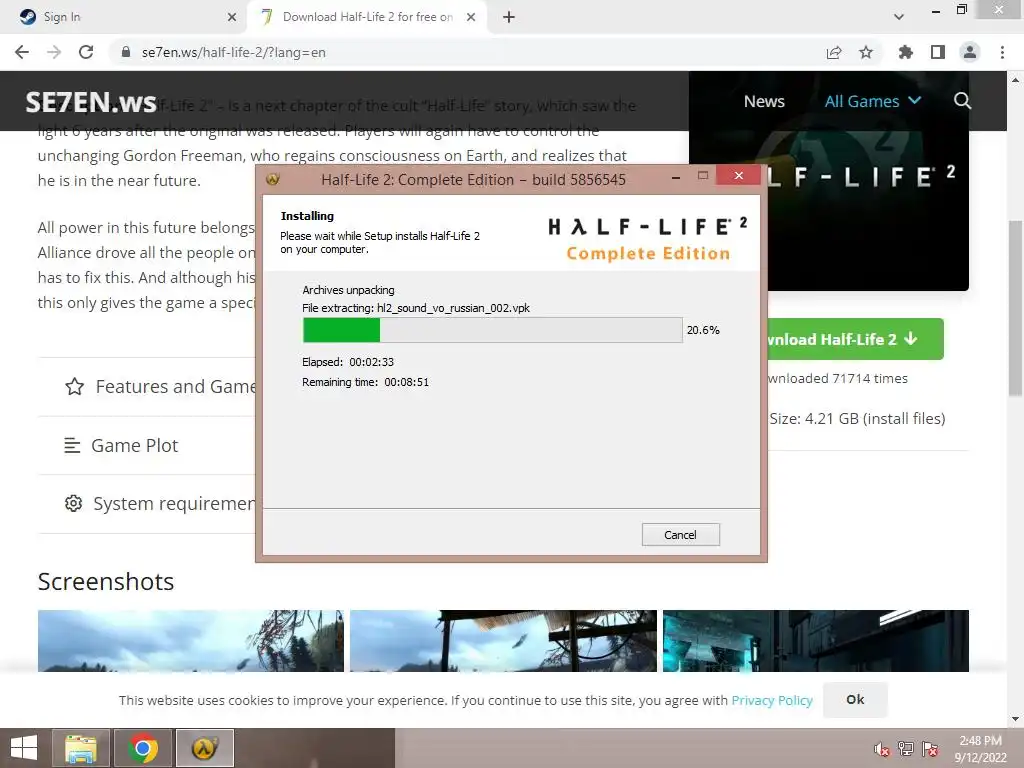
Task: Click the 'Remaining time: 00:08:51' text
Action: pyautogui.click(x=366, y=382)
